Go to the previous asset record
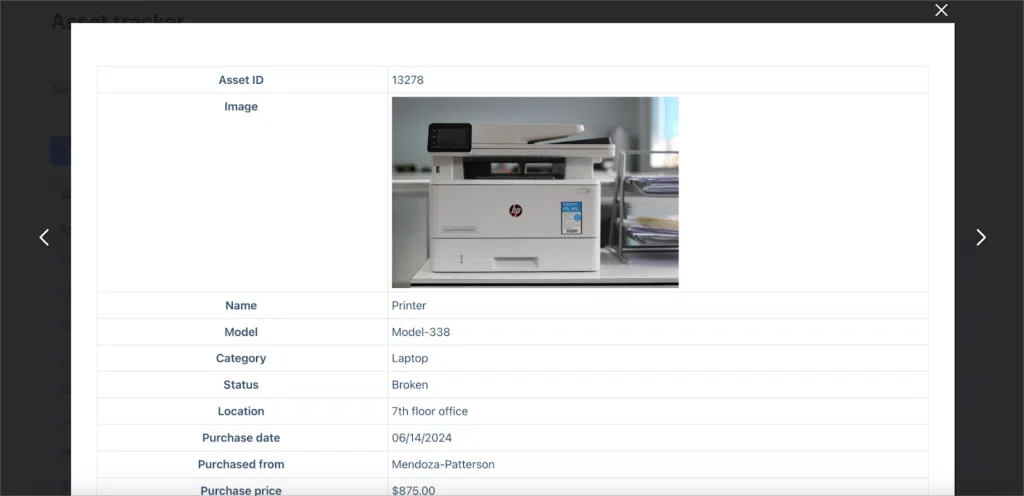This screenshot has height=496, width=1024. point(44,238)
